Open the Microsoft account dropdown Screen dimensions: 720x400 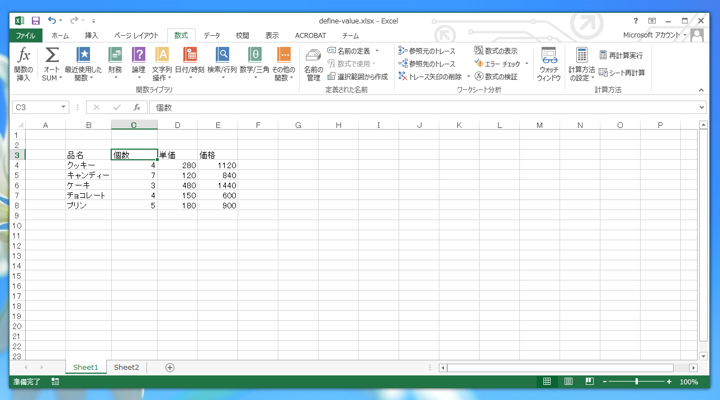654,35
